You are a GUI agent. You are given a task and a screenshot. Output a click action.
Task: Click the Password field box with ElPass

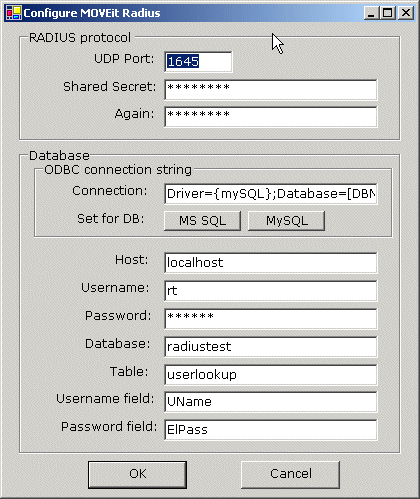click(x=271, y=430)
